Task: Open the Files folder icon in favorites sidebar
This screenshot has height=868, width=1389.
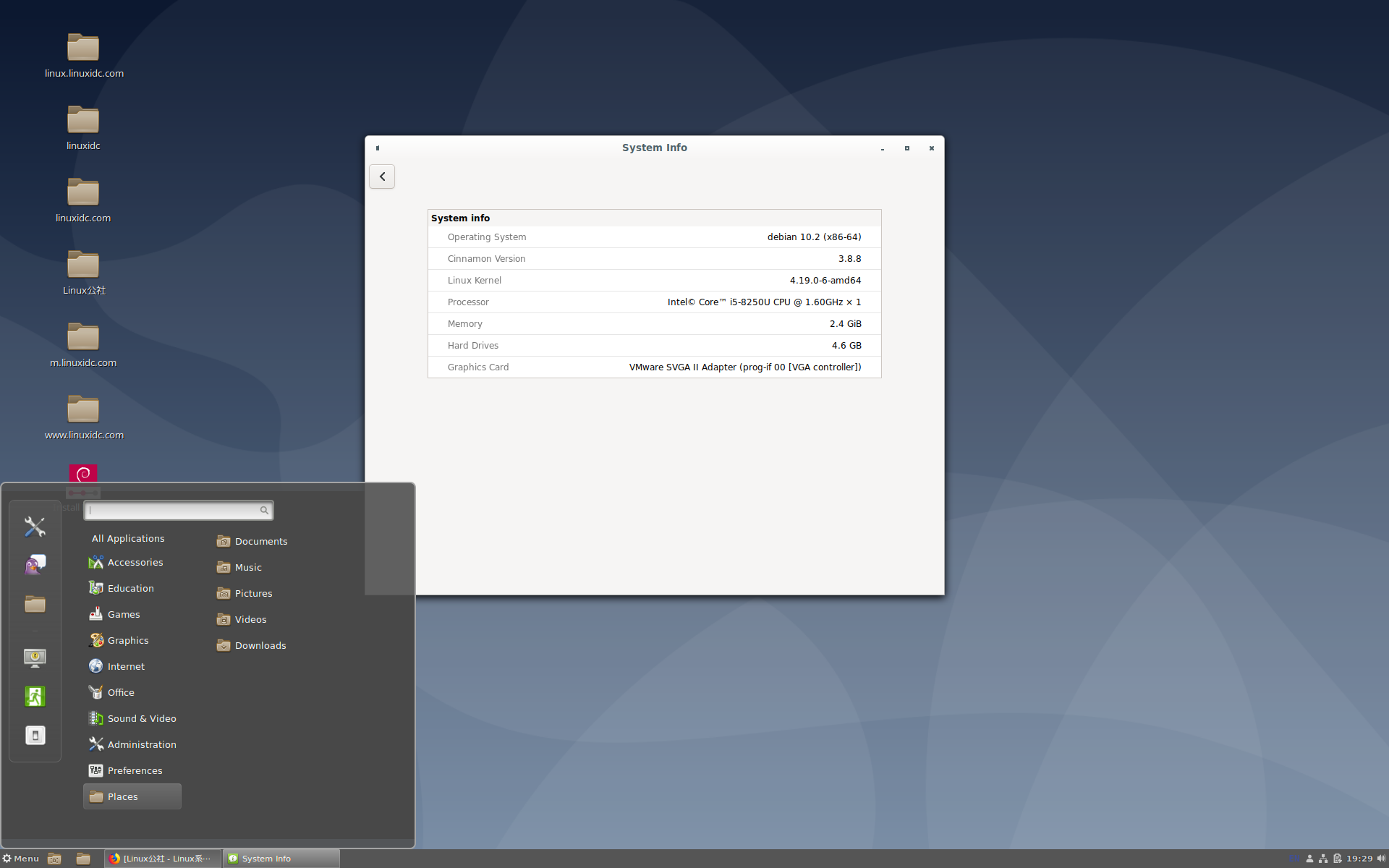Action: pos(35,604)
